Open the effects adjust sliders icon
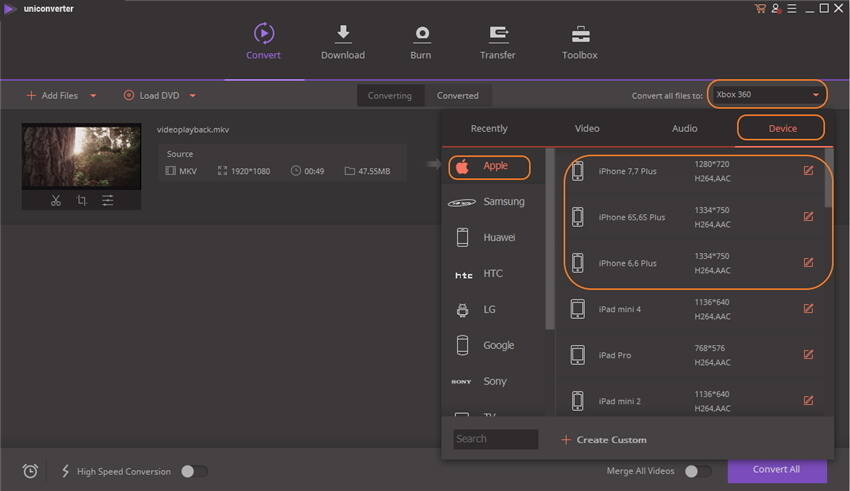The height and width of the screenshot is (491, 850). (x=107, y=201)
